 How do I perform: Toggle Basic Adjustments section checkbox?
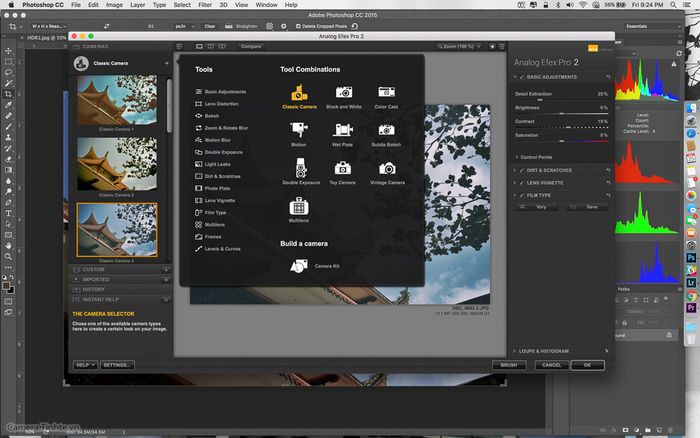pyautogui.click(x=522, y=77)
